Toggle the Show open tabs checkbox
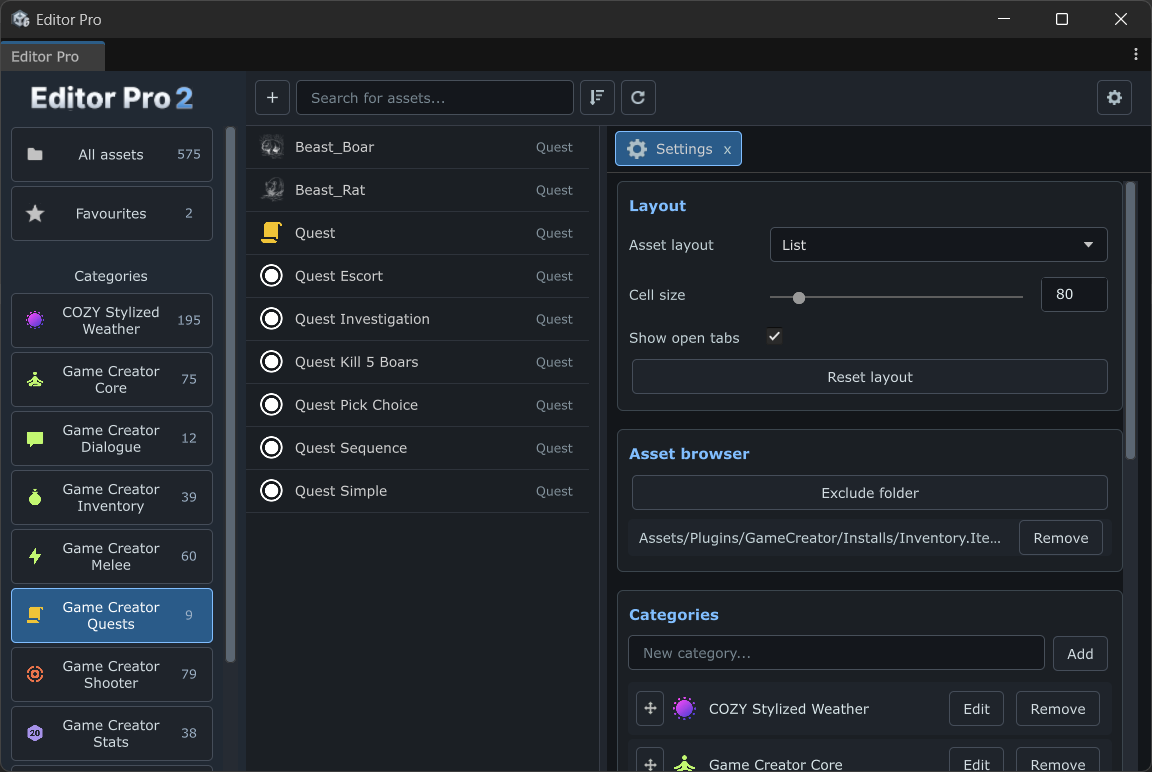 click(774, 337)
